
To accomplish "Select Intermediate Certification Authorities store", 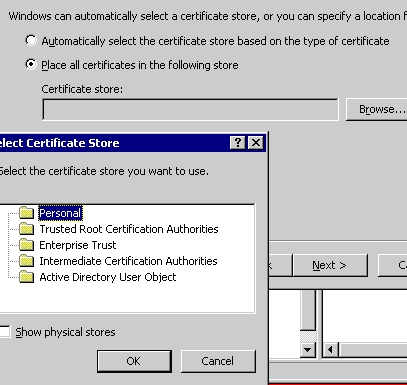I will tap(128, 261).
